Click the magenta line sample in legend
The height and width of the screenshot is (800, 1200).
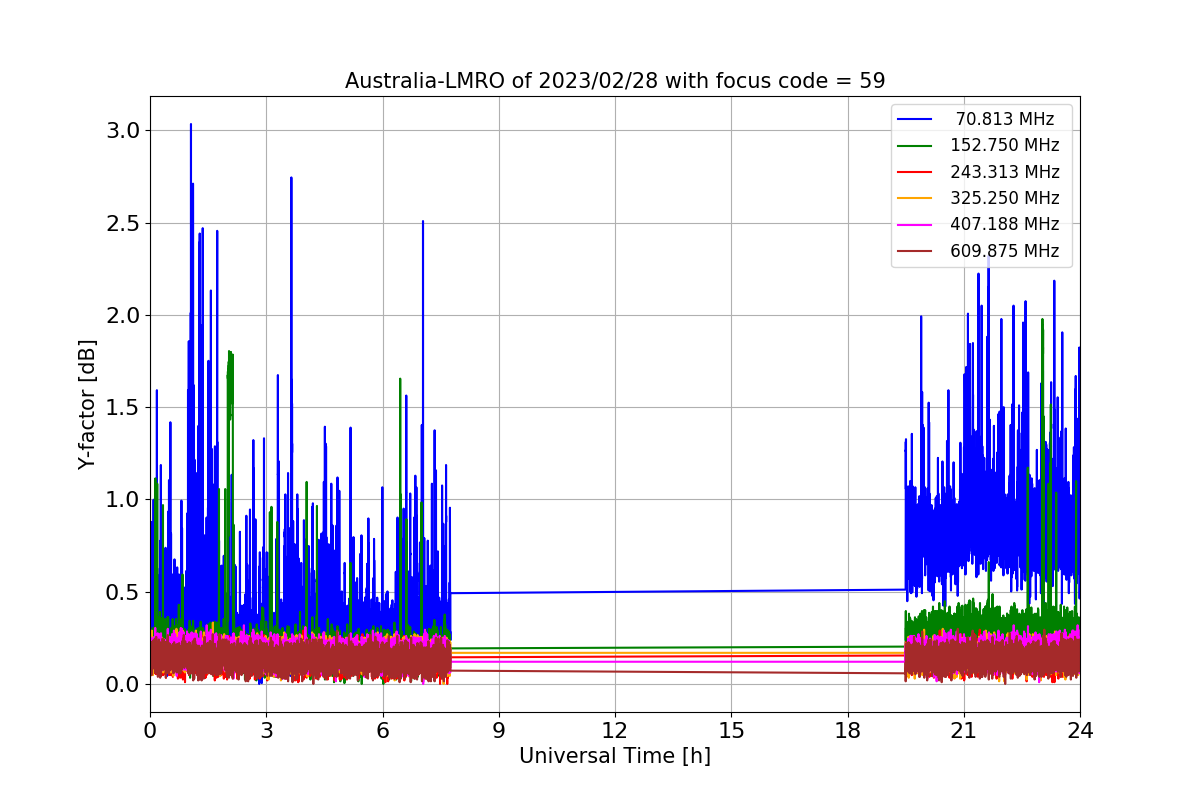[x=916, y=226]
